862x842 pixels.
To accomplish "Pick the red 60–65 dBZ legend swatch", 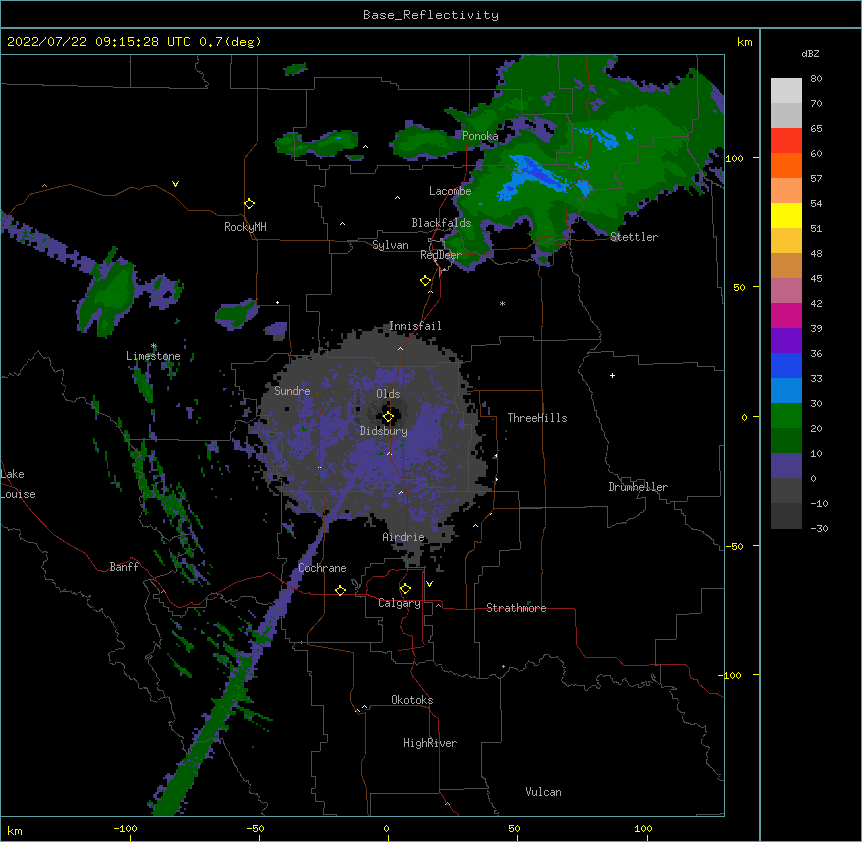I will [786, 141].
